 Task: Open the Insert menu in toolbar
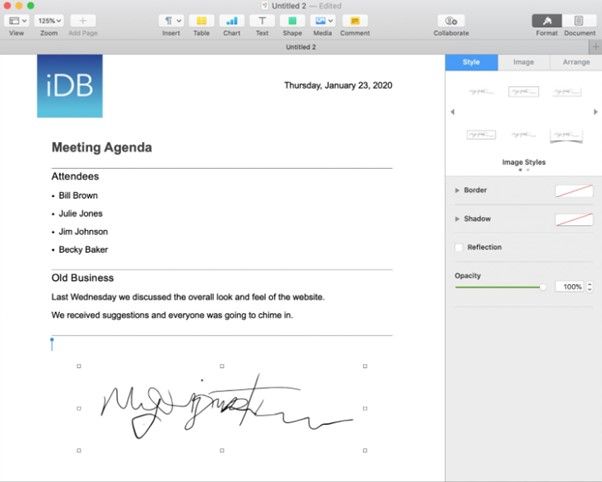(172, 20)
